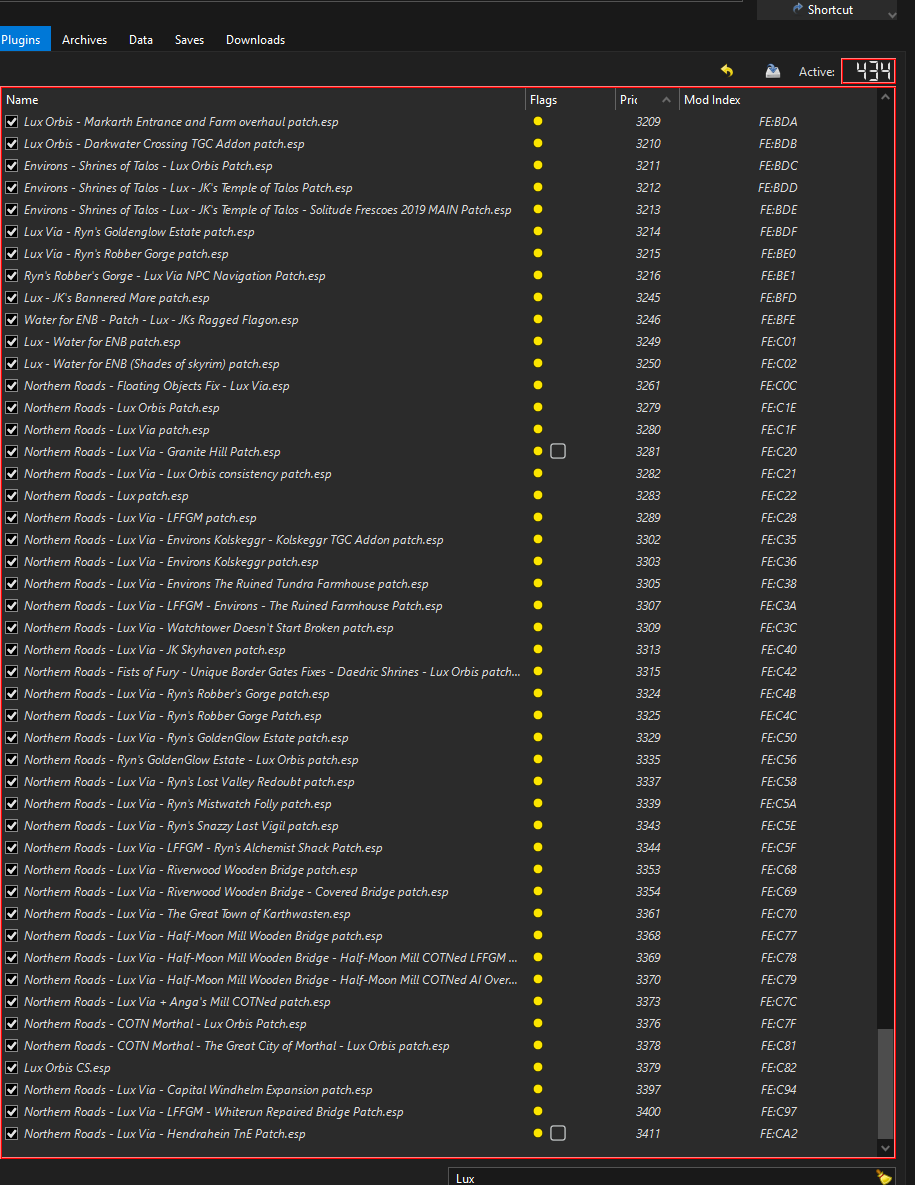Viewport: 915px width, 1185px height.
Task: Click yellow flag dot for Whiterun Repaired Bridge Patch
Action: click(538, 1111)
